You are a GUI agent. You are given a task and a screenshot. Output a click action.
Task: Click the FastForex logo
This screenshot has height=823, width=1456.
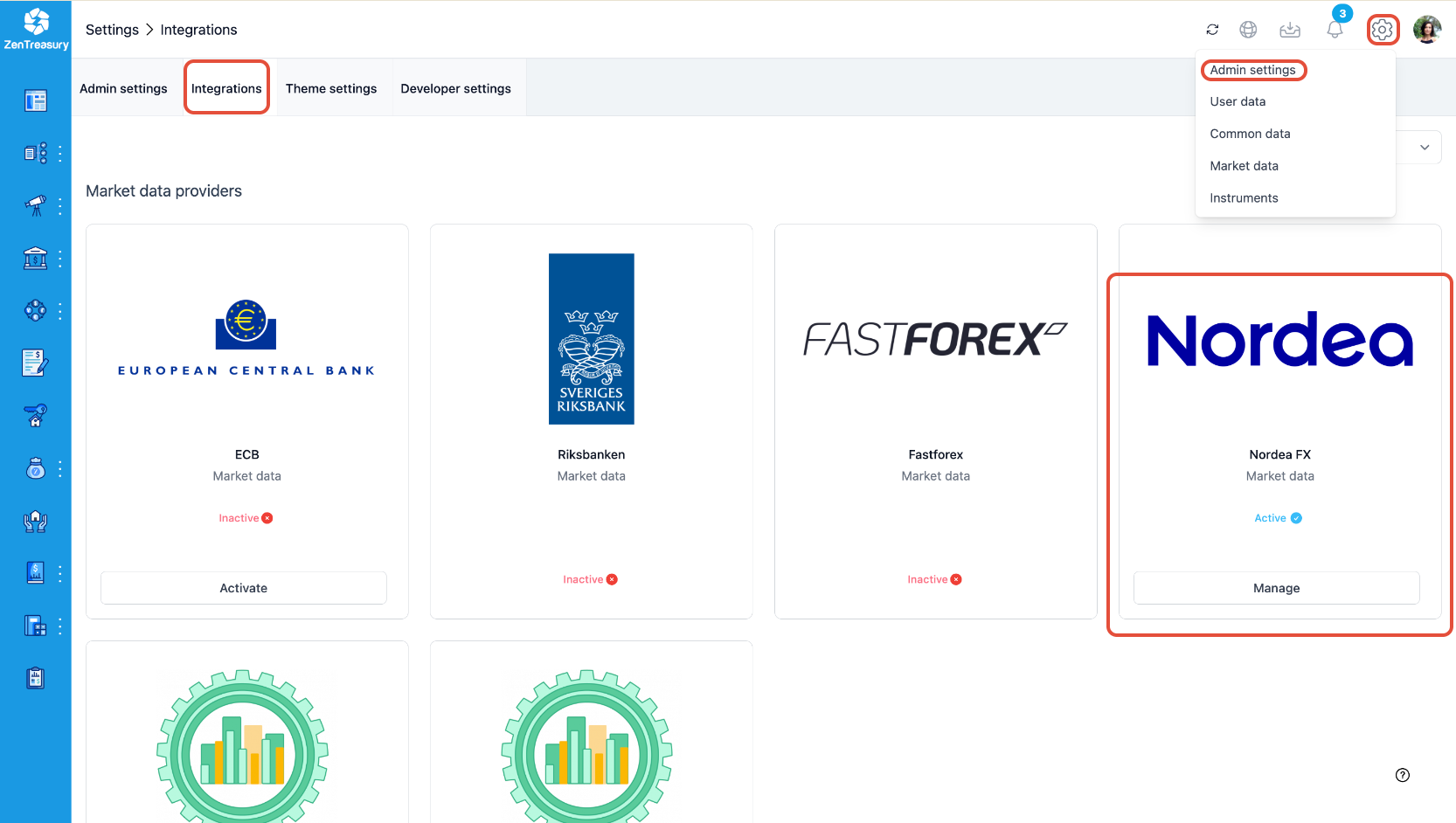pyautogui.click(x=936, y=339)
